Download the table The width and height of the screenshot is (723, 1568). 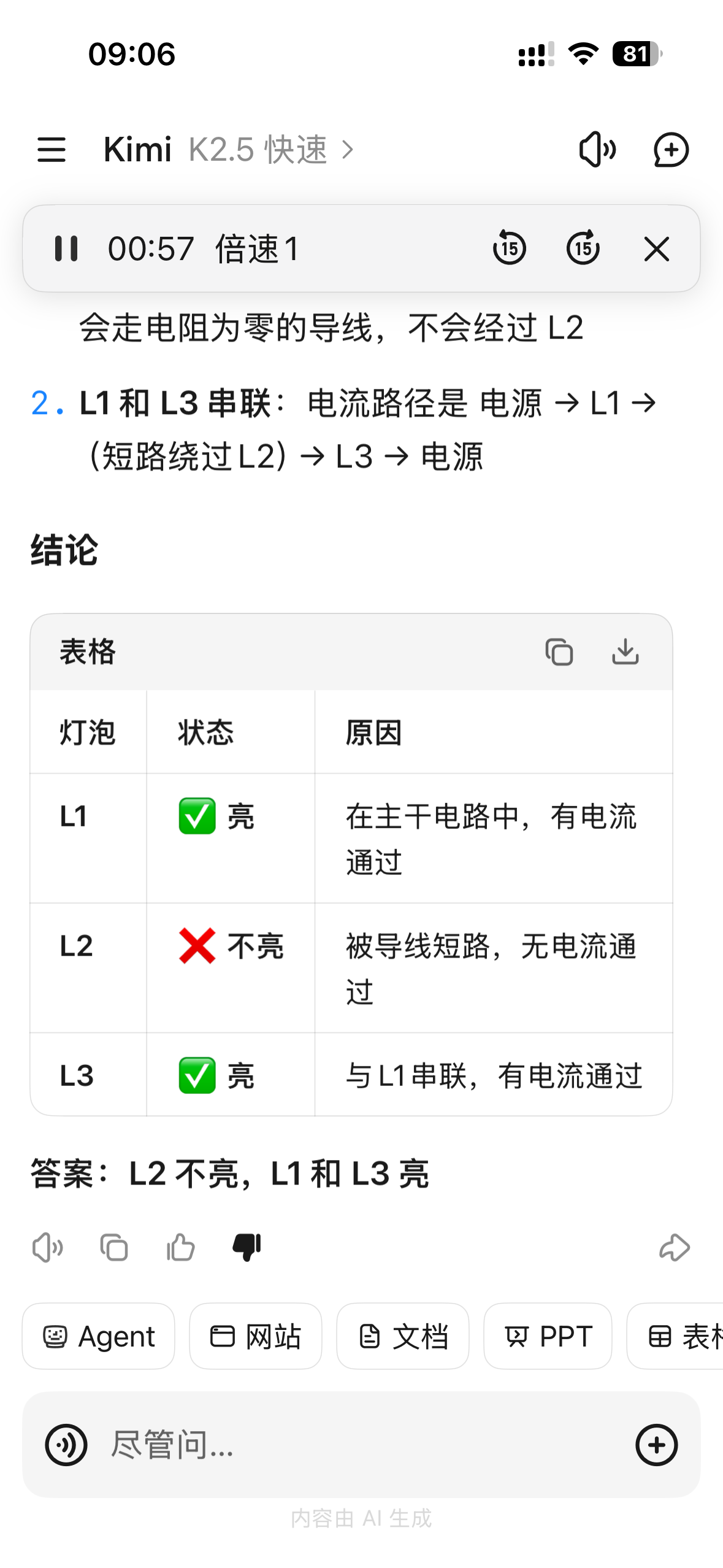(625, 651)
